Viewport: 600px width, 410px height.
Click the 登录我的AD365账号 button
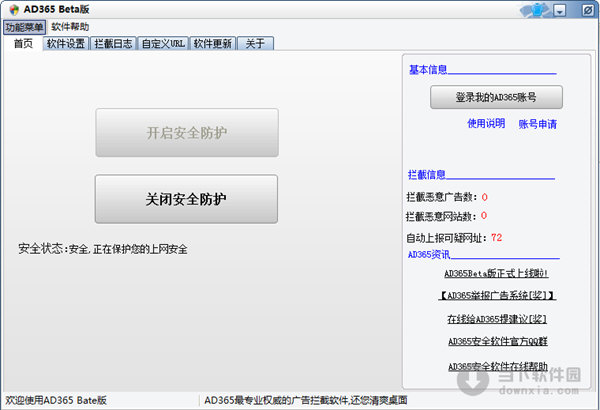tap(496, 97)
